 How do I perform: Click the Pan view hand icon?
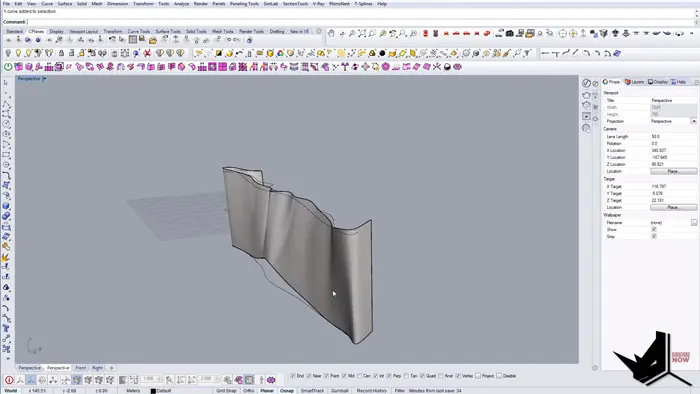pos(331,33)
